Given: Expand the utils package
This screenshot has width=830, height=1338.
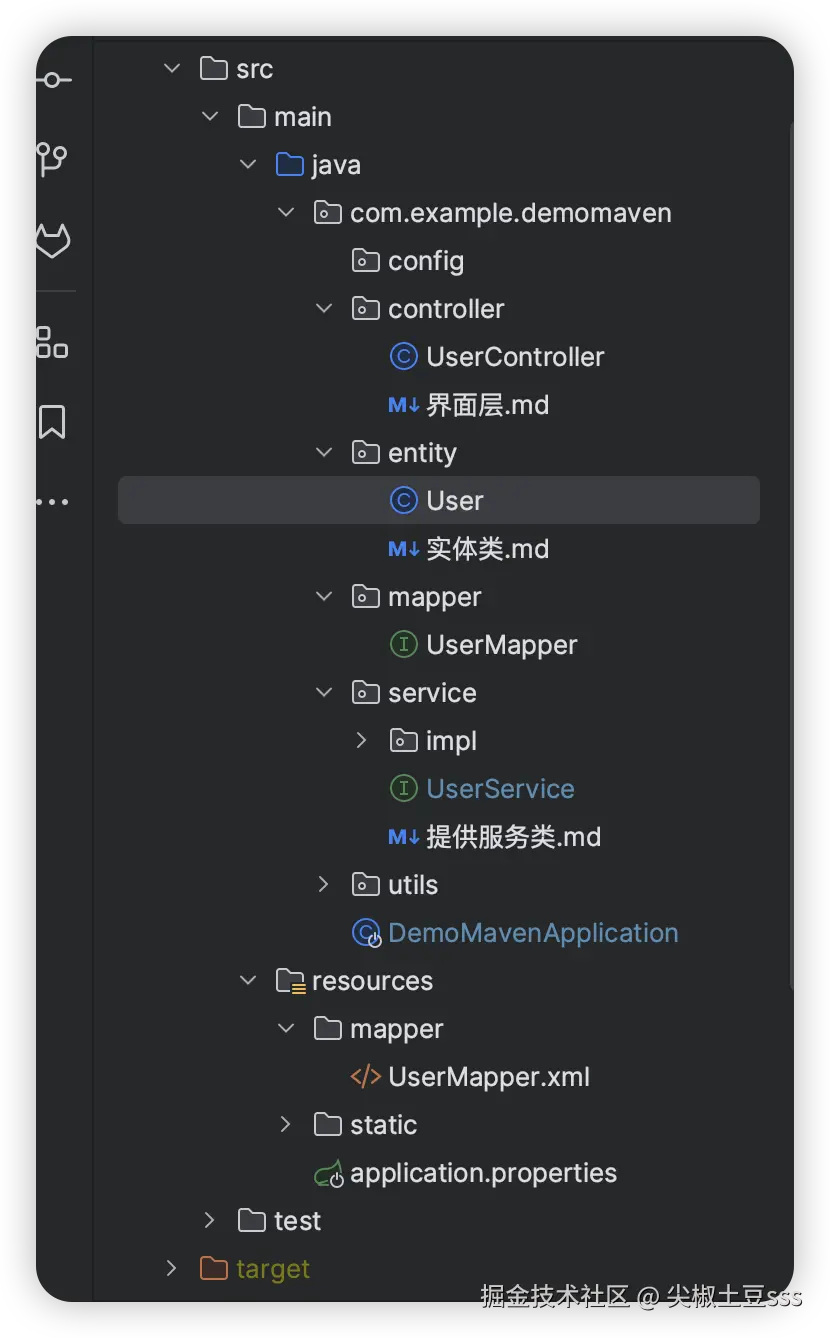Looking at the screenshot, I should click(x=324, y=885).
